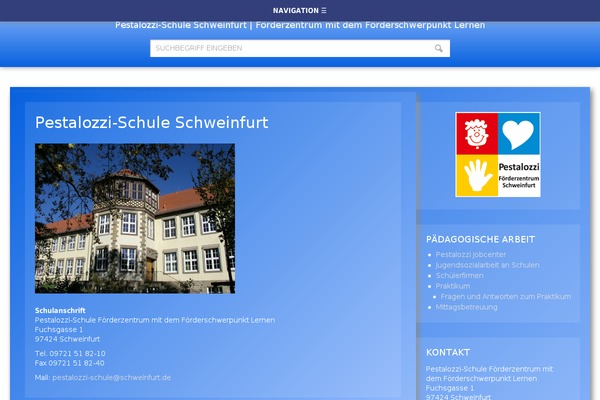
Task: Click the Fax 09721 51 82-40 line
Action: click(69, 363)
